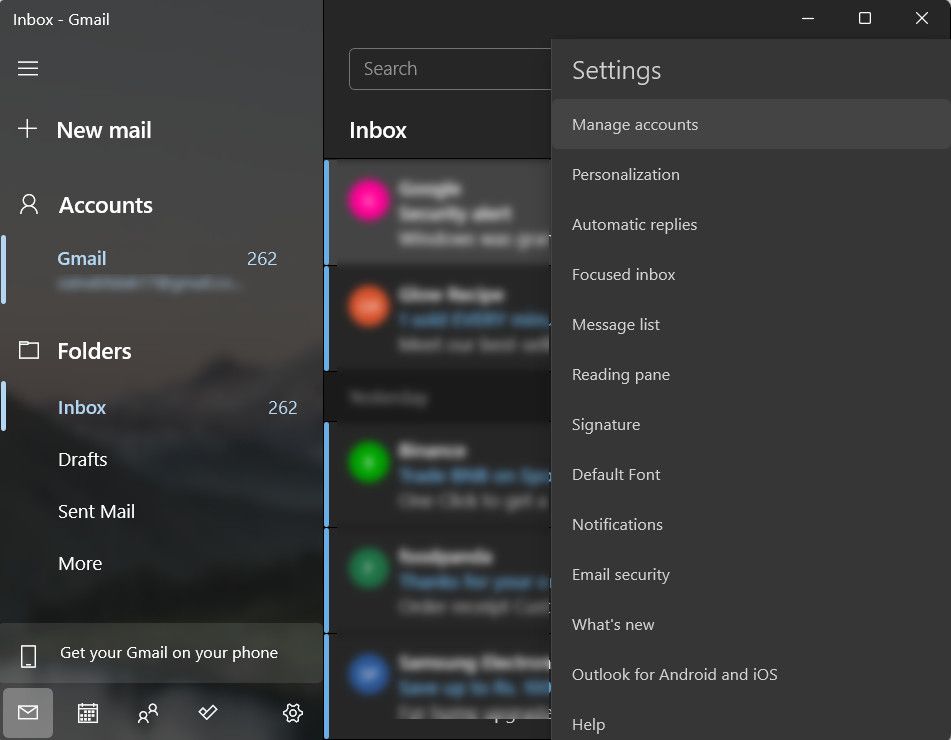The height and width of the screenshot is (740, 951).
Task: Close the Mail window
Action: tap(922, 18)
